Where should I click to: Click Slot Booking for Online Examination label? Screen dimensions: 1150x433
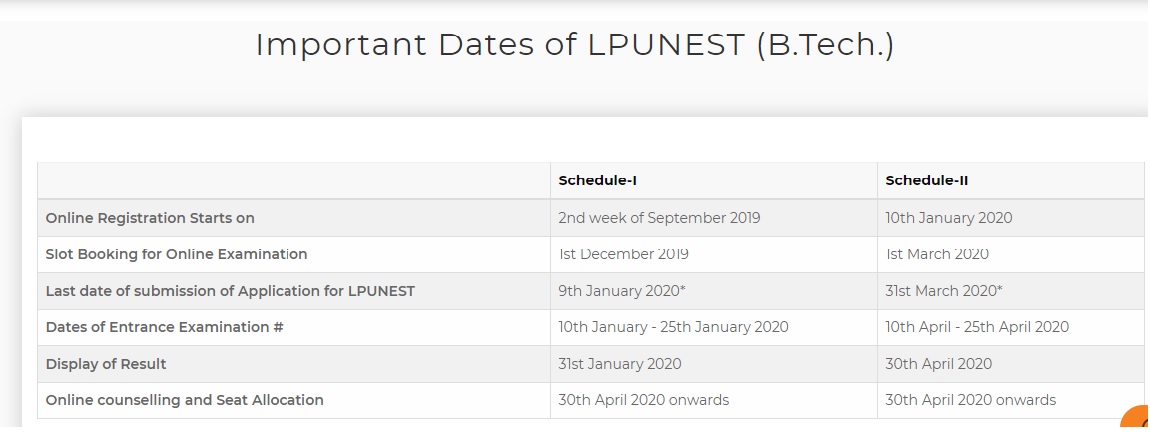coord(176,254)
